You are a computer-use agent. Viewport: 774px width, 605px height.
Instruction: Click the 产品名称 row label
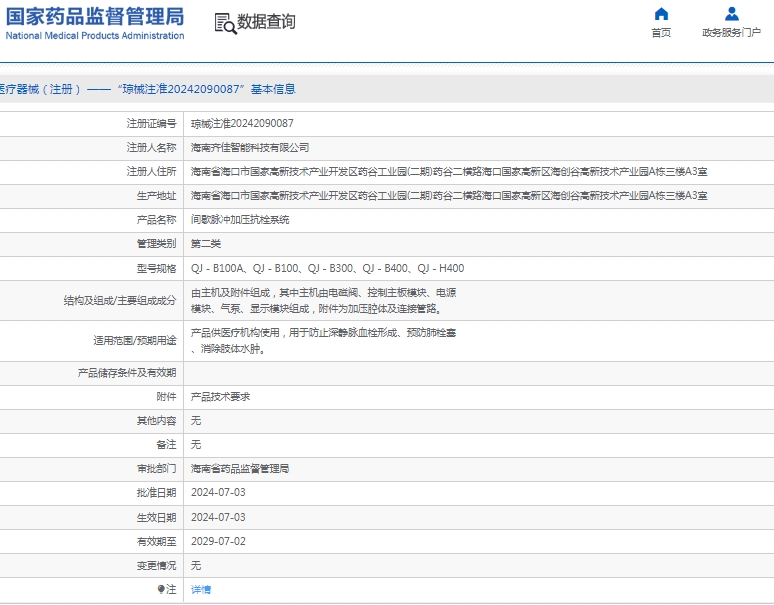(x=156, y=220)
